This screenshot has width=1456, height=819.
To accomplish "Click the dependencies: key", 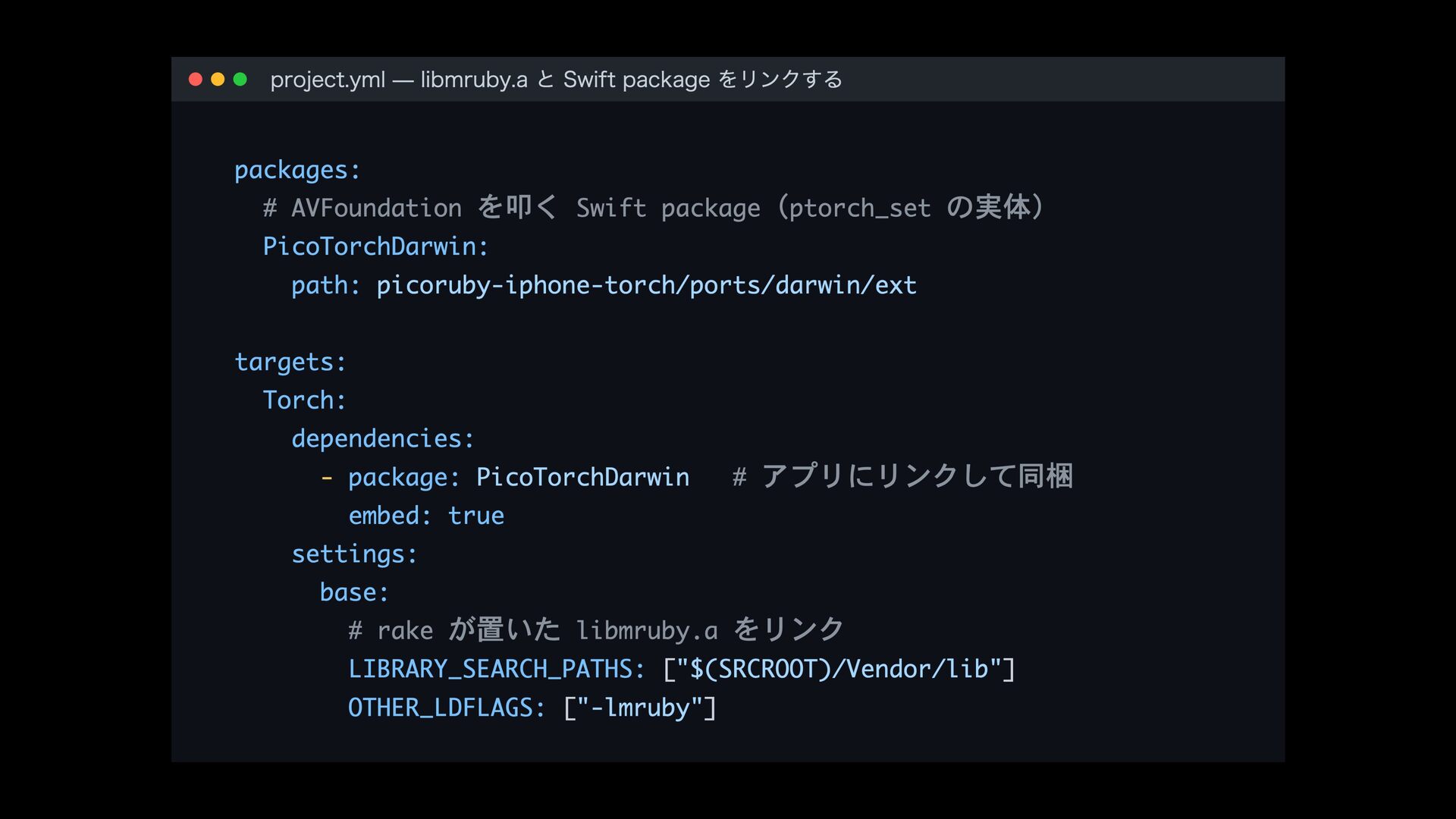I will 383,439.
